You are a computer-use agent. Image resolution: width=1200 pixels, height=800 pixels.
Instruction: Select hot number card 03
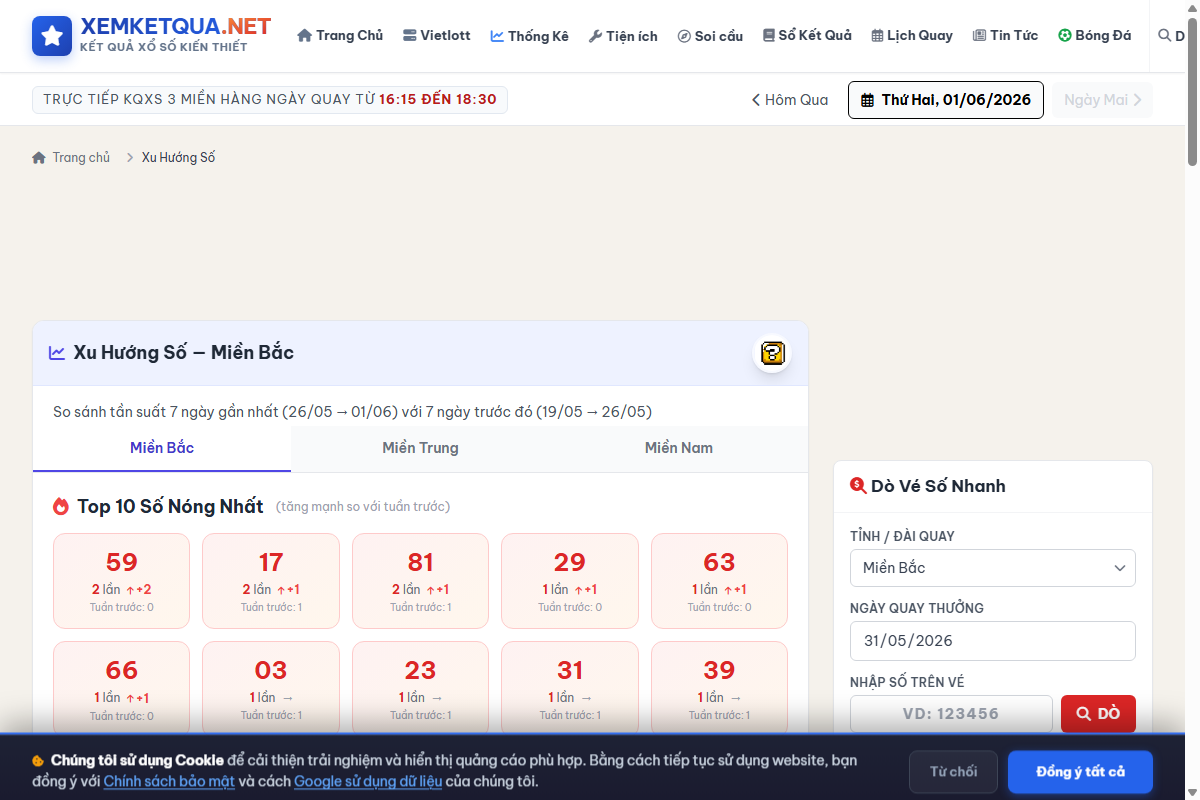[271, 688]
